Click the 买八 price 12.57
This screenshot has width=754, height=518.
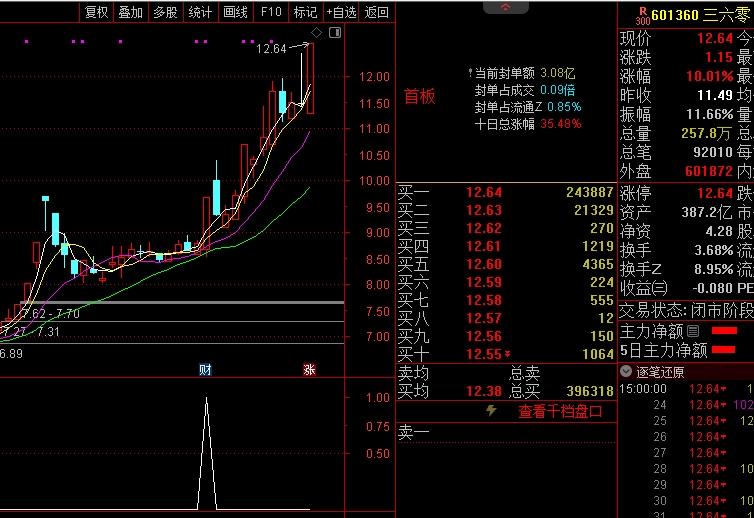[484, 318]
